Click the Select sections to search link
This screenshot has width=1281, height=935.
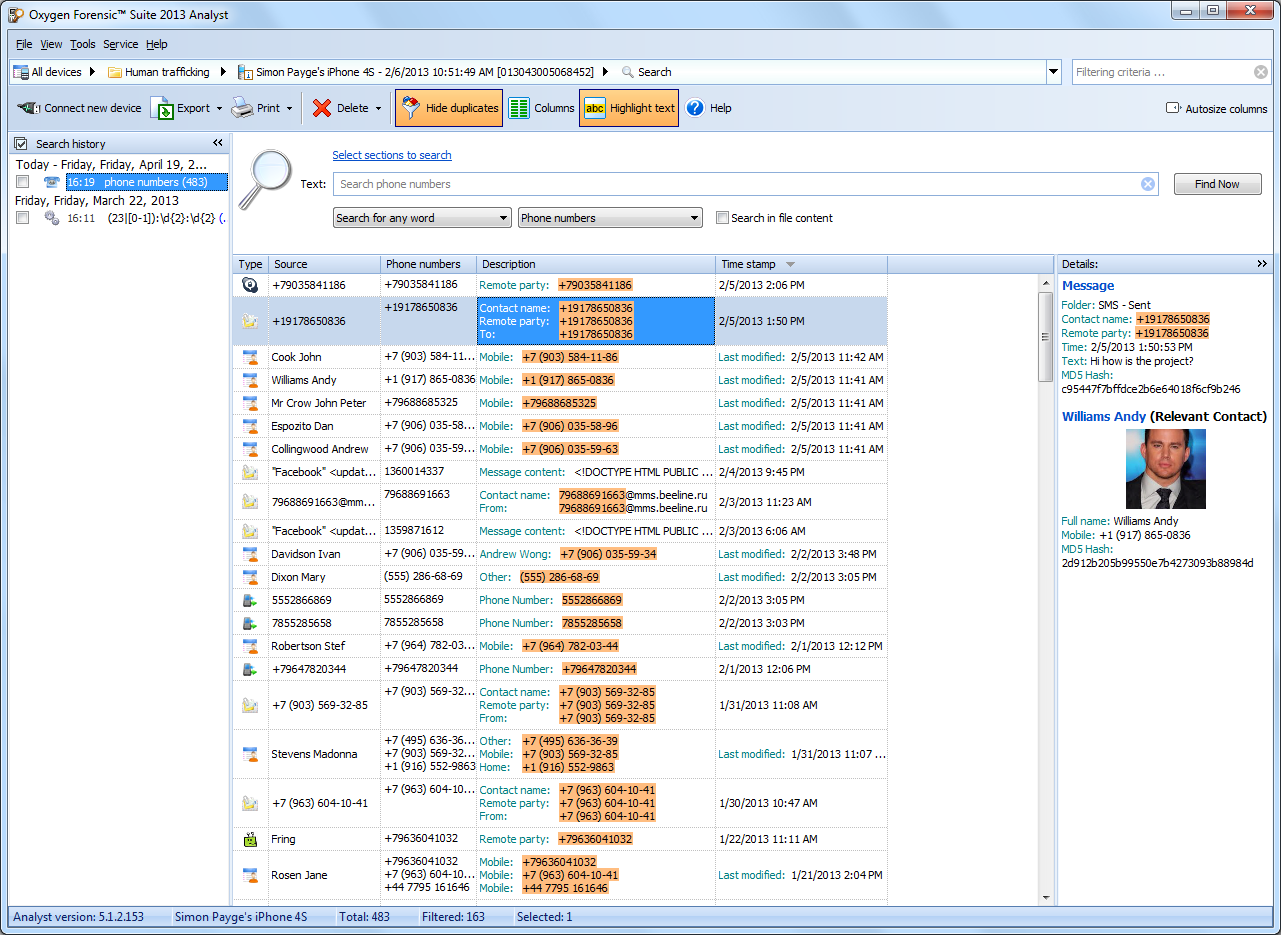(392, 155)
